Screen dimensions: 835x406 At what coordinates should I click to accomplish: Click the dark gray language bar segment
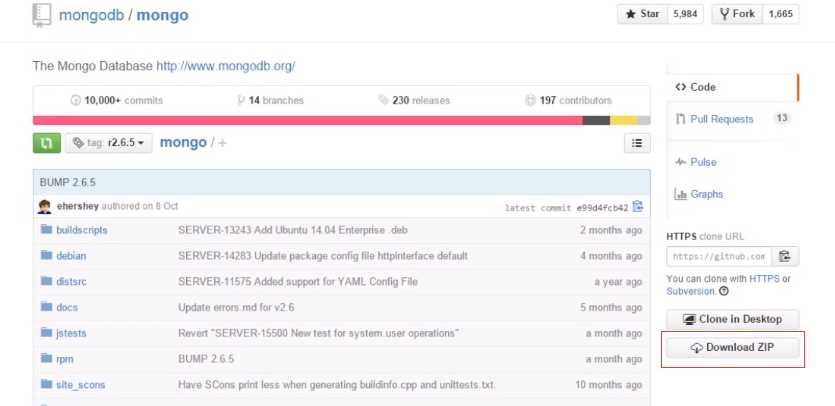click(x=596, y=120)
